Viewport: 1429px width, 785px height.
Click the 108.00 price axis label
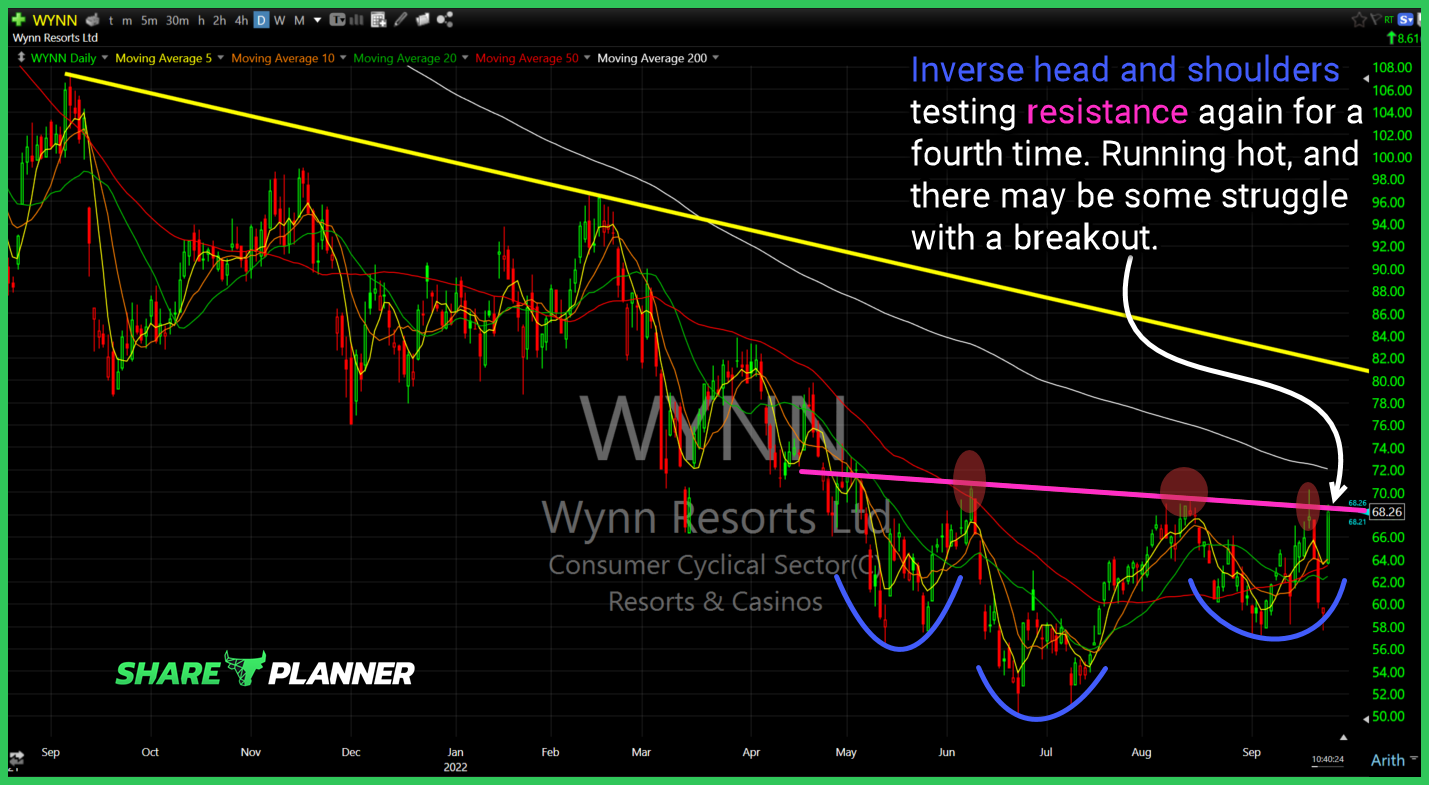point(1391,68)
